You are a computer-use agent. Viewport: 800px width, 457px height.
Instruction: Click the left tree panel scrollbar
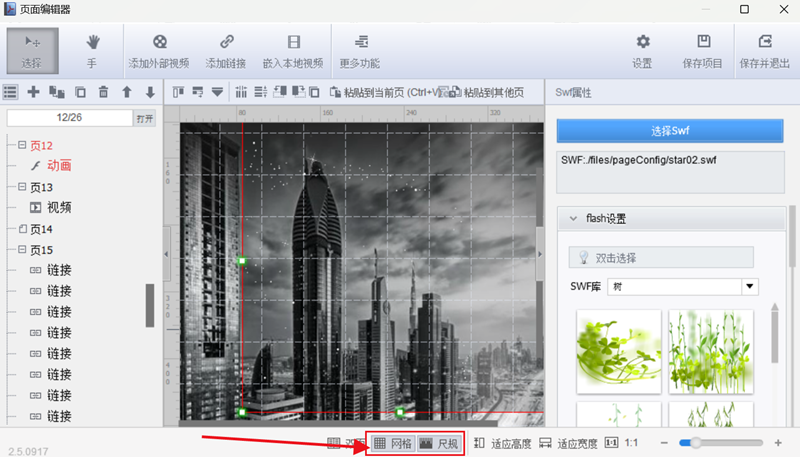point(150,306)
